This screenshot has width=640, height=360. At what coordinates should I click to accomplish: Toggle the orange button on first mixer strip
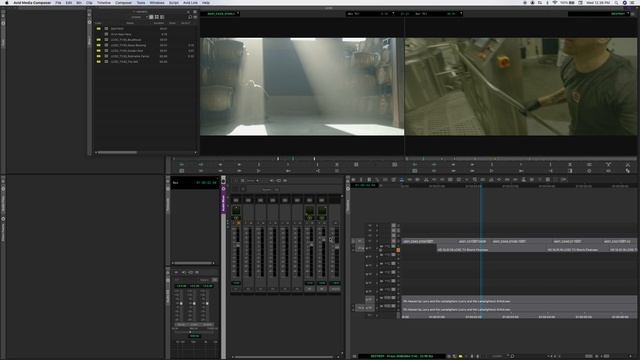pyautogui.click(x=238, y=223)
